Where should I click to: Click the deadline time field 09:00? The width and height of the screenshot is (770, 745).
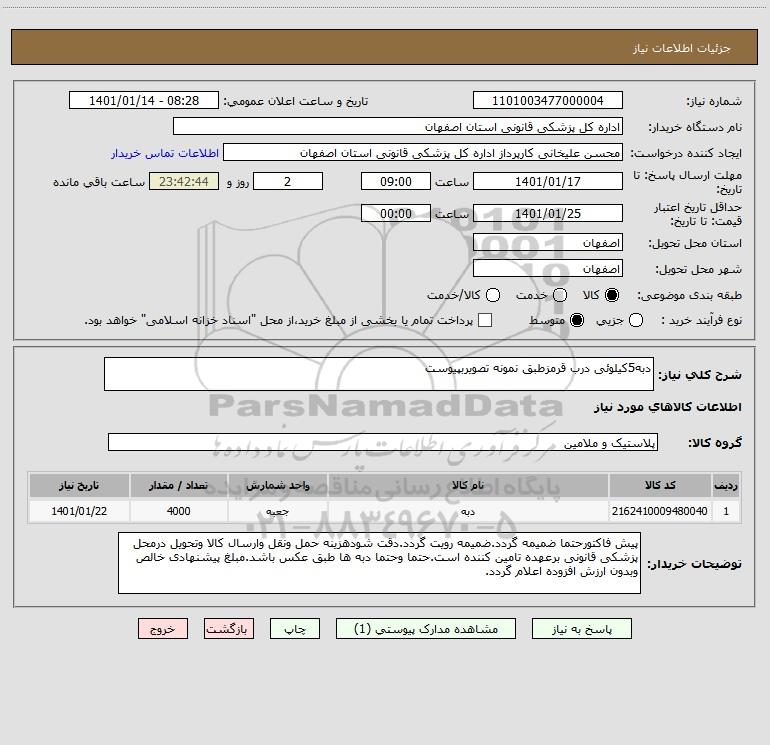[396, 181]
